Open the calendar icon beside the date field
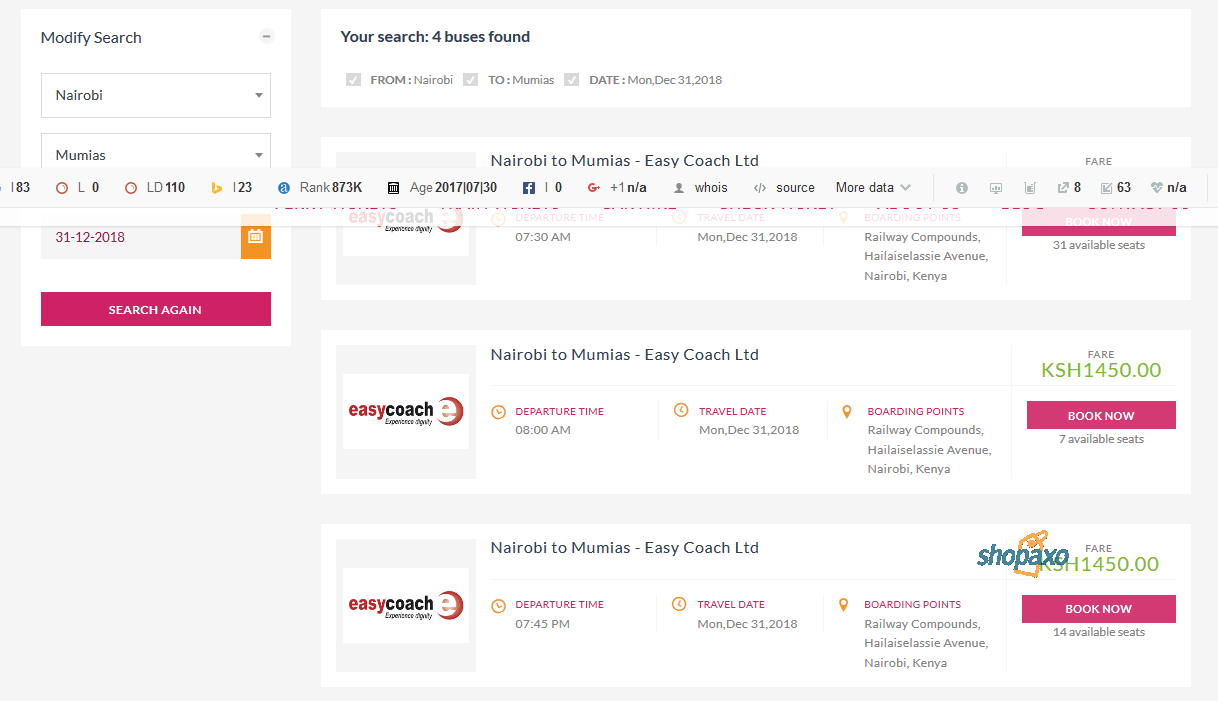This screenshot has width=1218, height=701. coord(257,237)
